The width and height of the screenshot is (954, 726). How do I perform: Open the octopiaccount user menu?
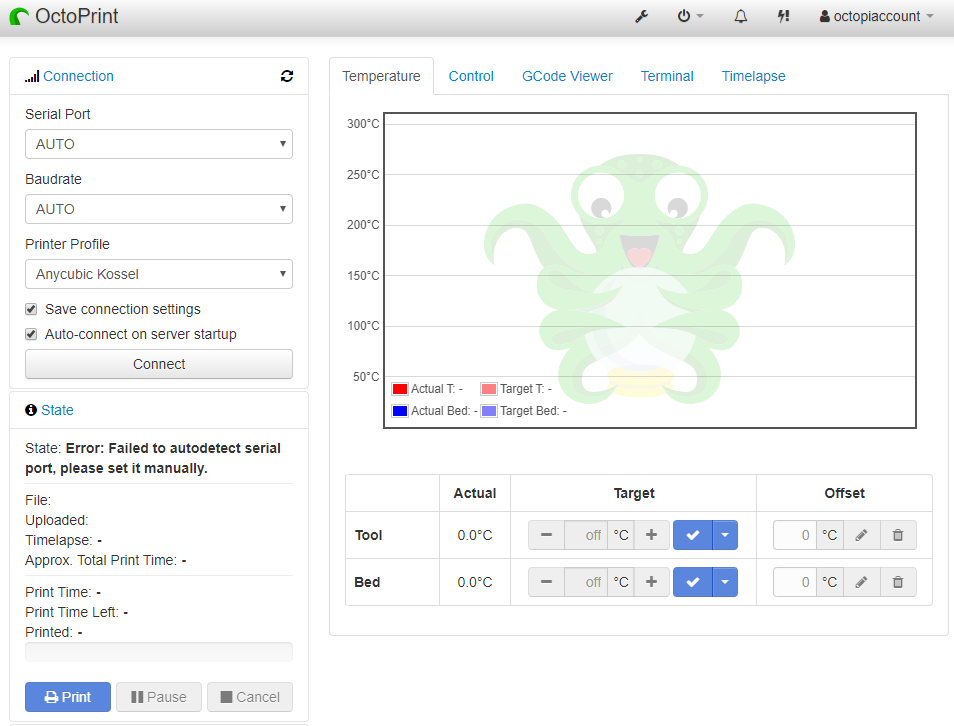876,16
